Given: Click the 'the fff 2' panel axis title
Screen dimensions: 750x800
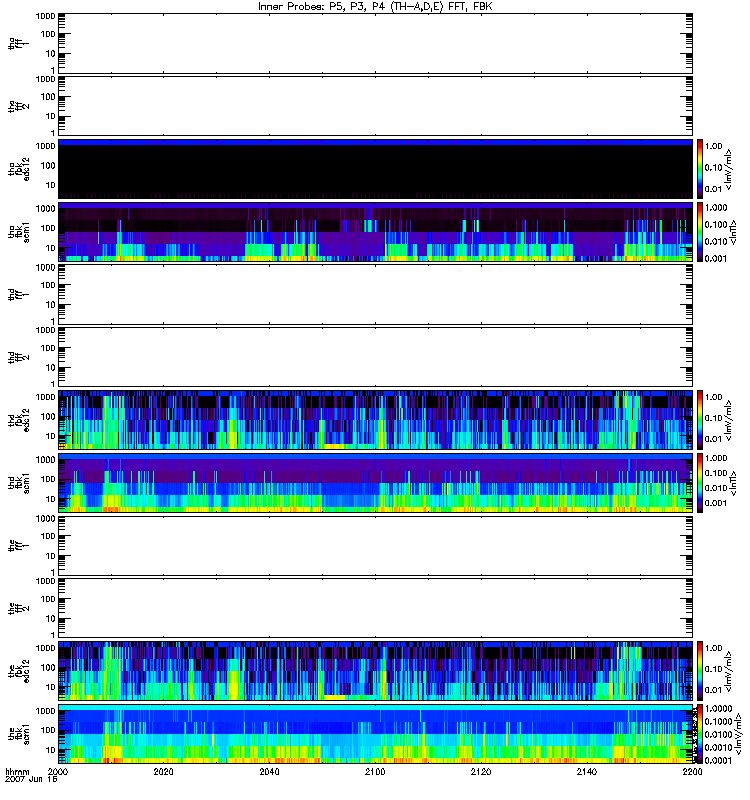Looking at the screenshot, I should (18, 608).
